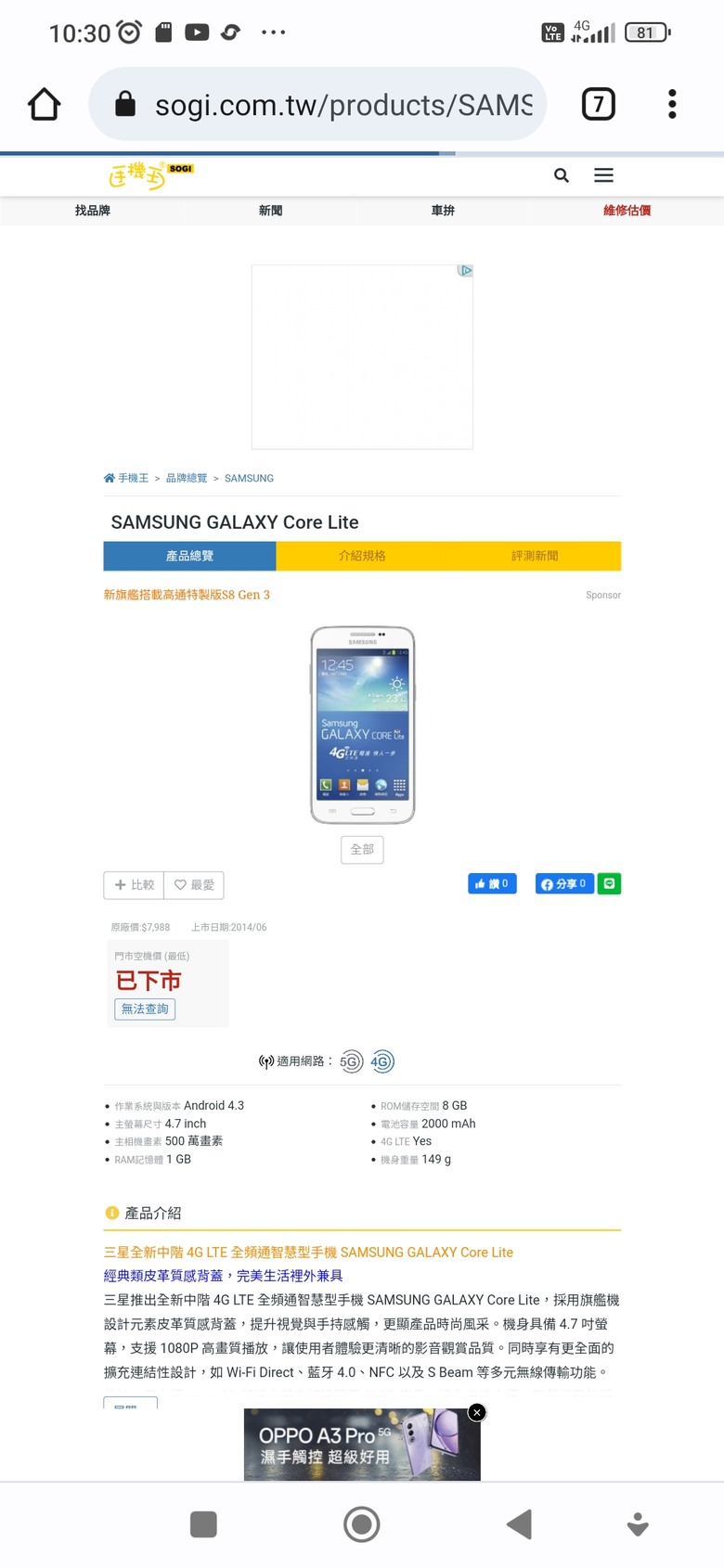Switch to the 介紹規格 tab

[x=362, y=556]
